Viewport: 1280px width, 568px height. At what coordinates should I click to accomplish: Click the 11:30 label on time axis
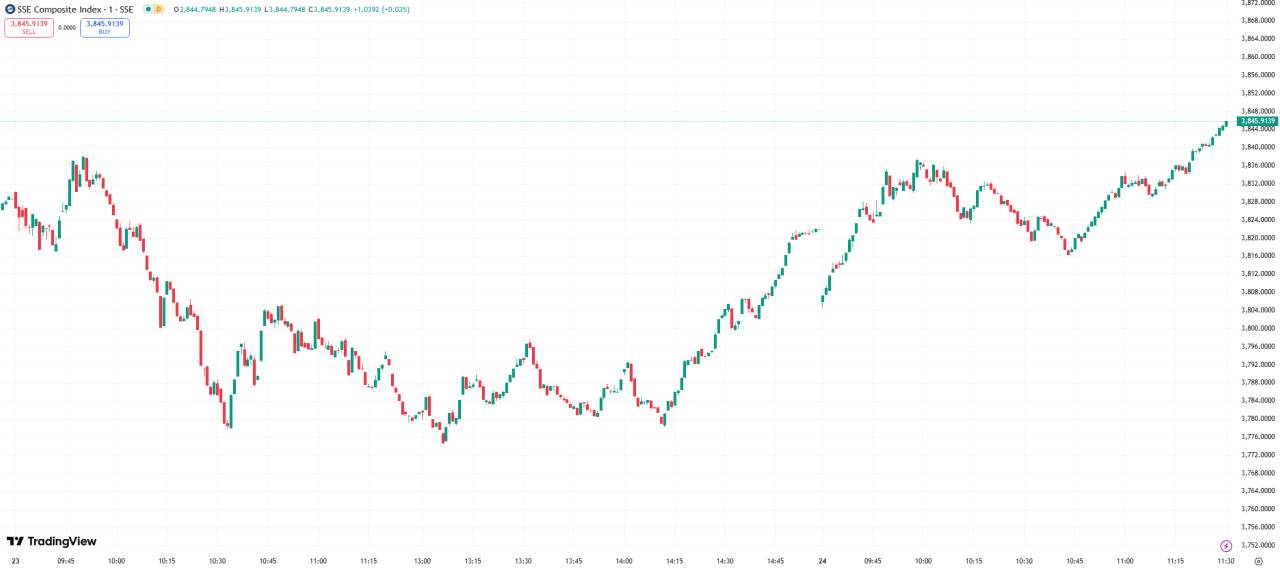tap(1226, 562)
